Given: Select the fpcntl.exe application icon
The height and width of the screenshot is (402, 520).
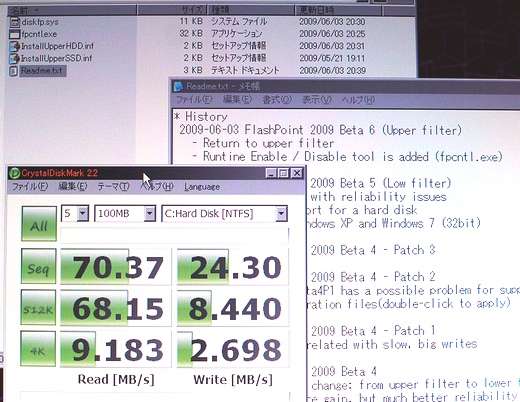Looking at the screenshot, I should [15, 34].
